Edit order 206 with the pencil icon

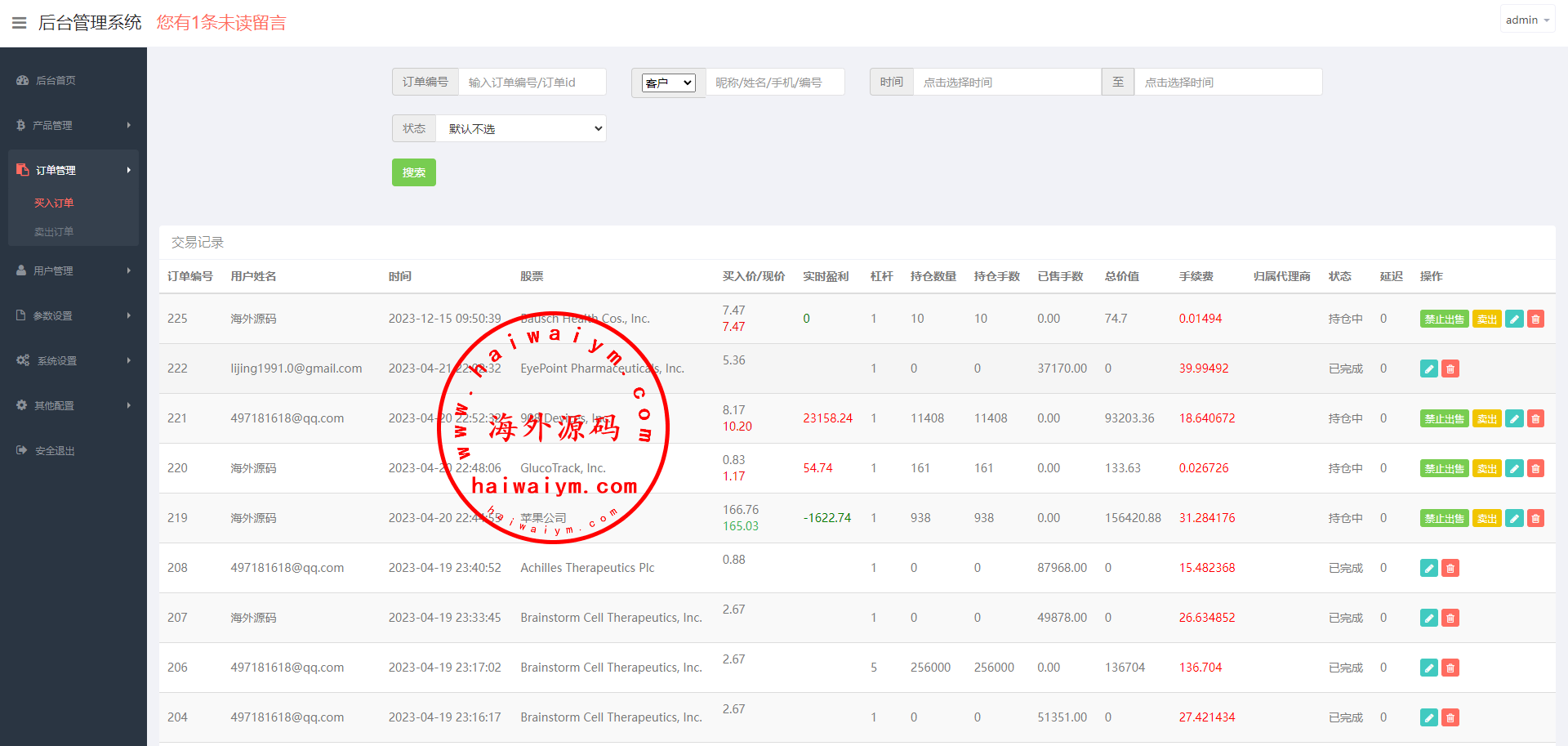[1429, 668]
